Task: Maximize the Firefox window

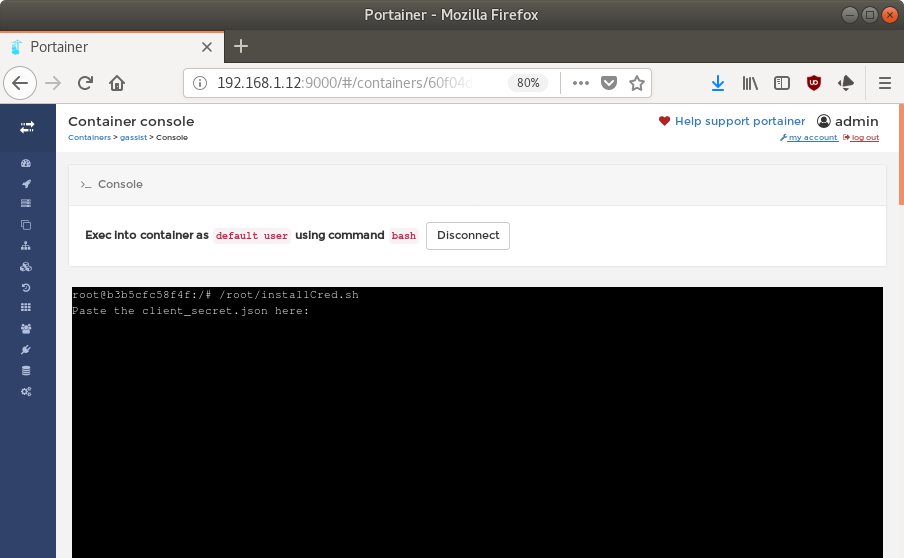Action: [870, 15]
